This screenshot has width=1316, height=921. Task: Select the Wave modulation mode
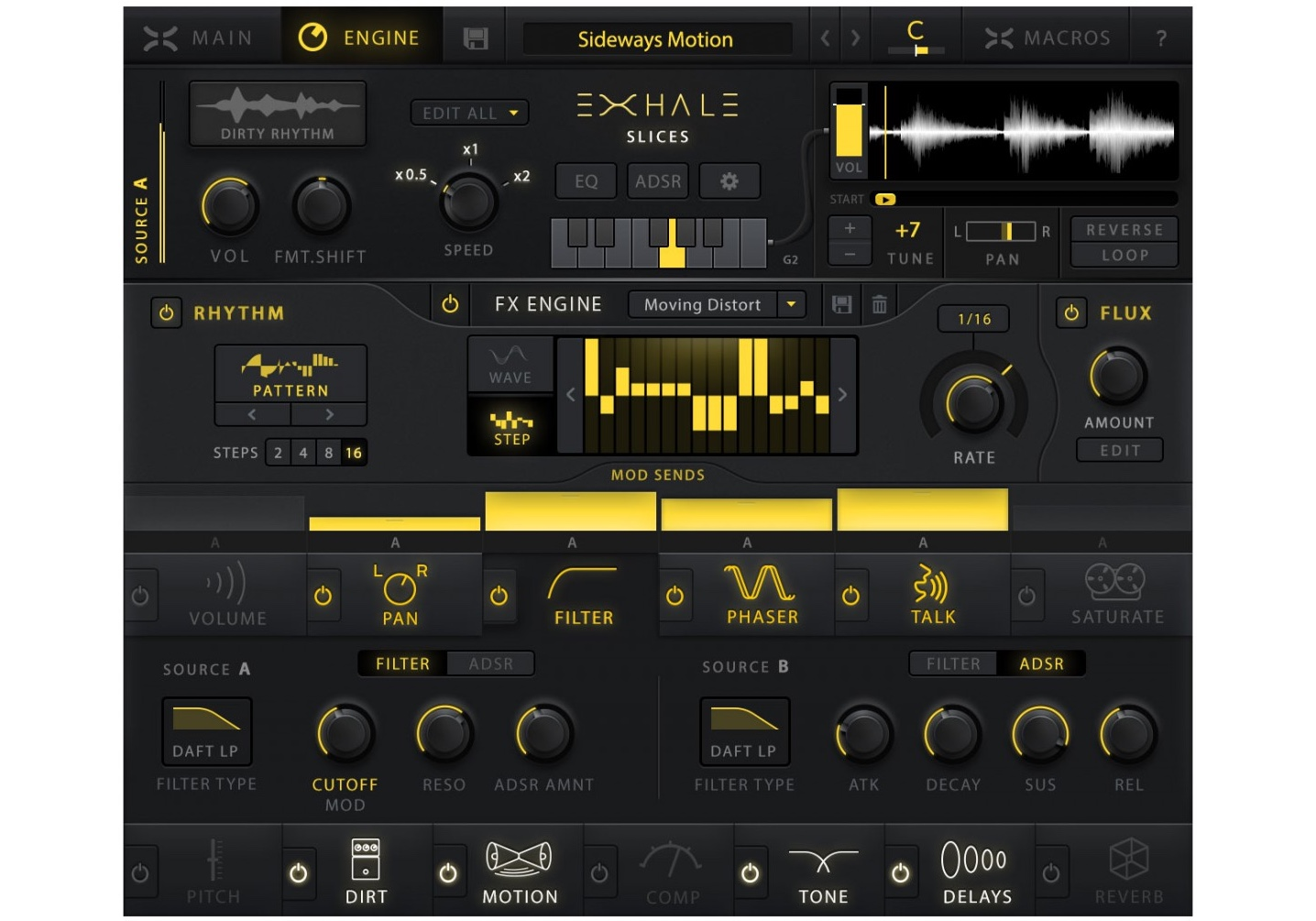(x=510, y=365)
